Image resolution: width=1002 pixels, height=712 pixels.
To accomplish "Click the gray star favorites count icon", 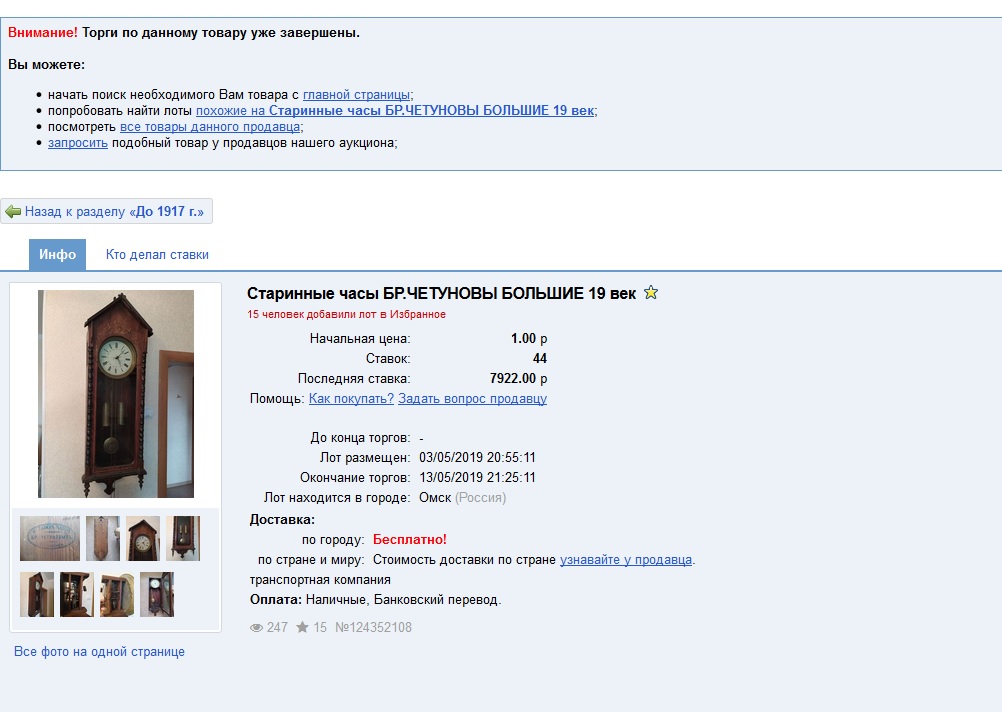I will click(302, 627).
